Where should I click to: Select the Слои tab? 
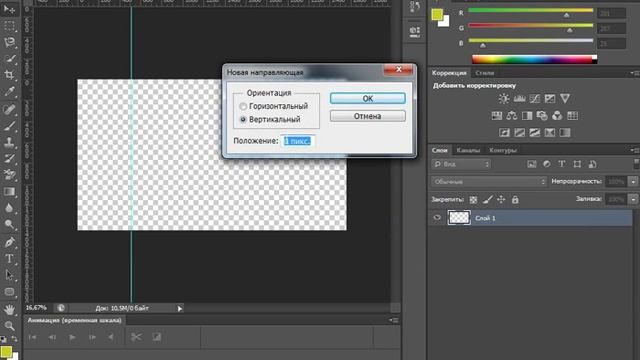pos(440,150)
